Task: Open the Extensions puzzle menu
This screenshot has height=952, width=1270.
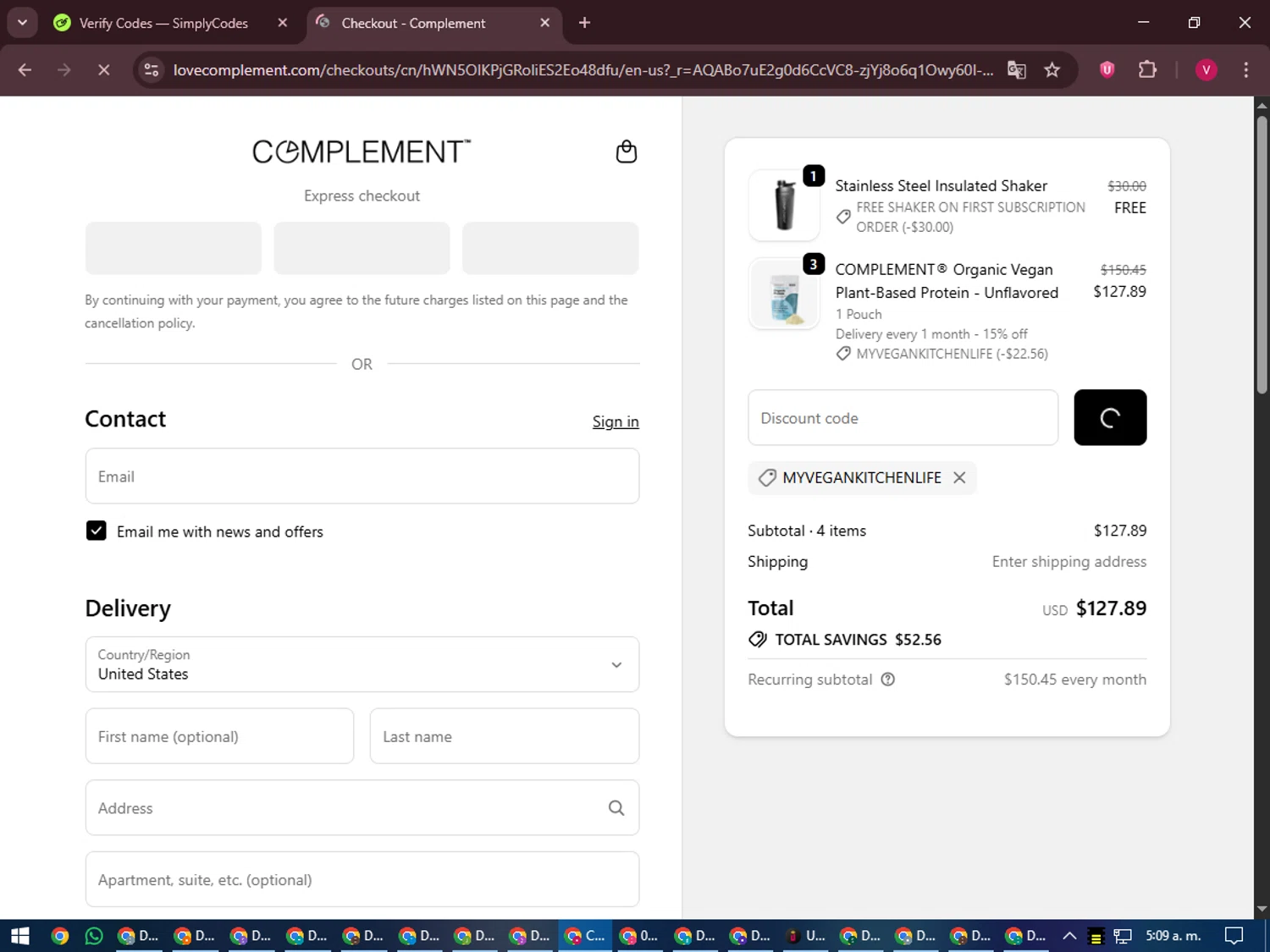Action: coord(1147,70)
